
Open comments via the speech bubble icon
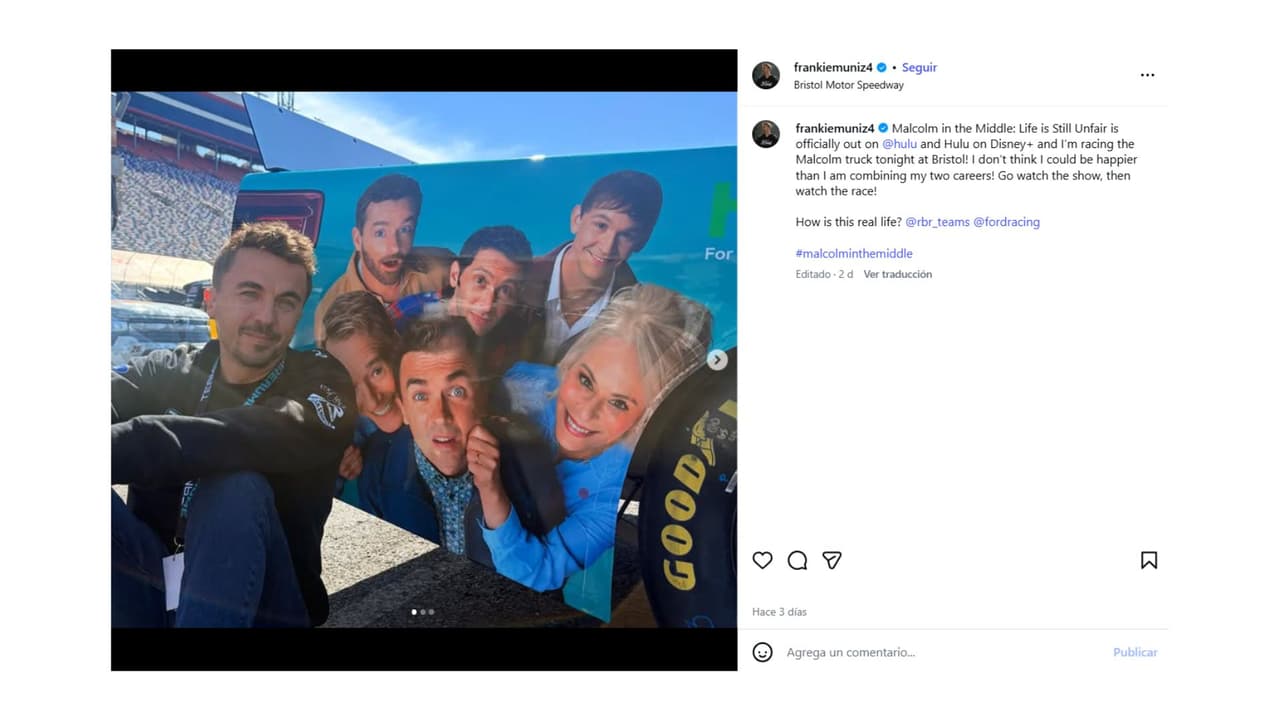tap(797, 560)
